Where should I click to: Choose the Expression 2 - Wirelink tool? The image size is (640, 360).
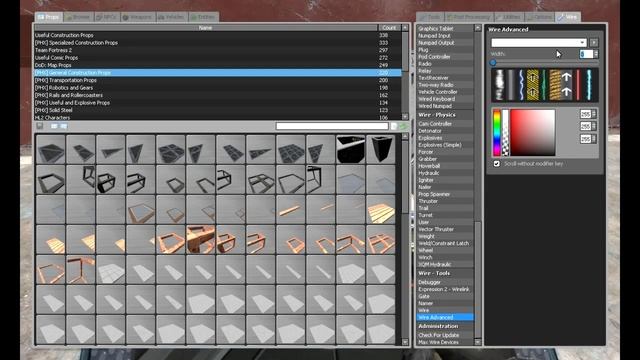(x=445, y=289)
